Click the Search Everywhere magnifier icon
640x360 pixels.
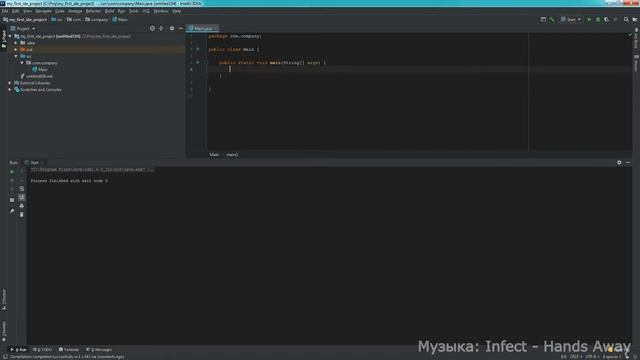click(626, 19)
